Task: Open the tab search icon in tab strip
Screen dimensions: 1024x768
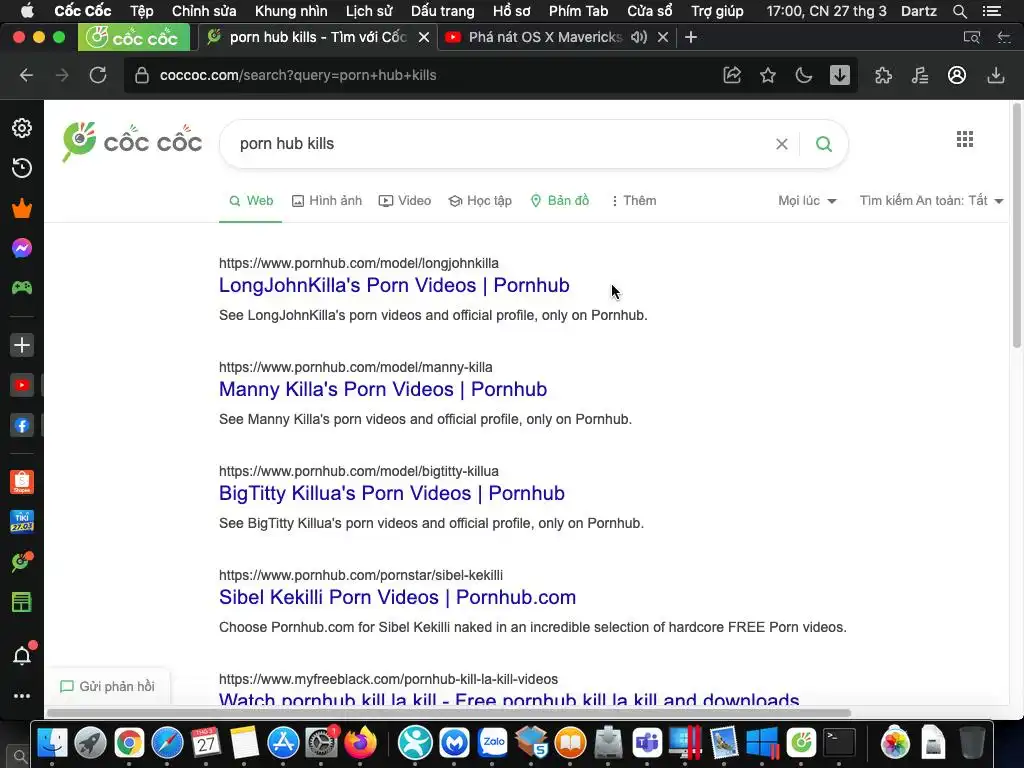Action: 972,37
